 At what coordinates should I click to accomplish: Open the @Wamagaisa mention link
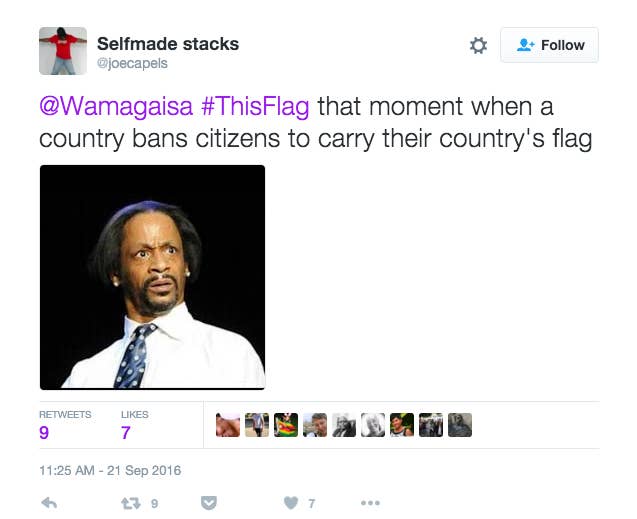116,106
